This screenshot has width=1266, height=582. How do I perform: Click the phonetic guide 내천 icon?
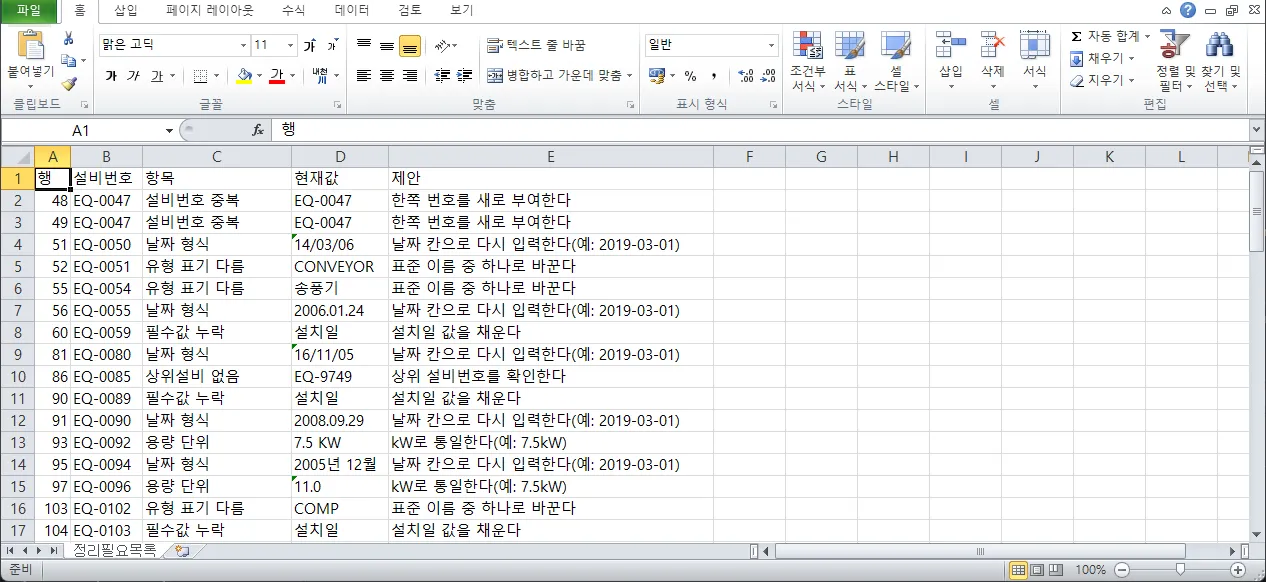[320, 76]
